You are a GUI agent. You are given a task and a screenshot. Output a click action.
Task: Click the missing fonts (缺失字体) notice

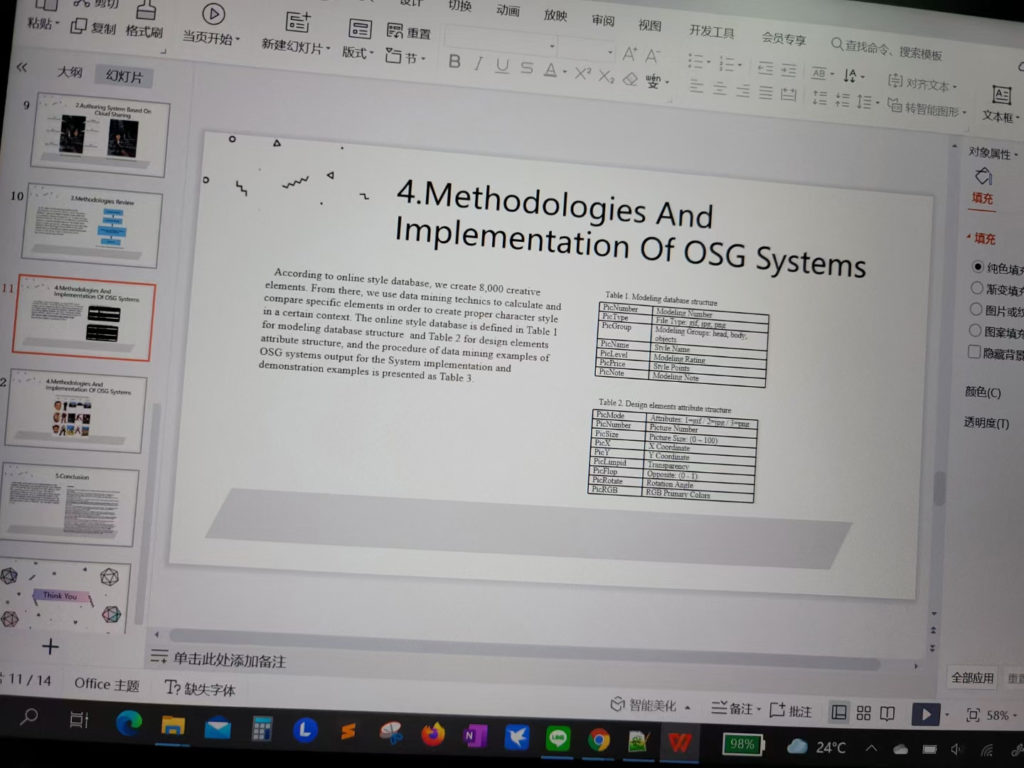coord(200,688)
